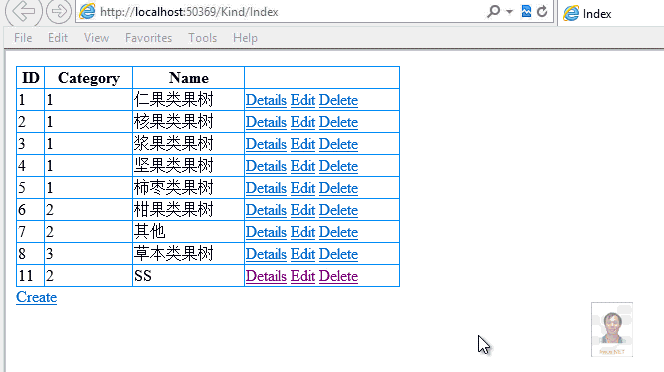Open the Favorites menu
664x372 pixels.
click(x=148, y=38)
